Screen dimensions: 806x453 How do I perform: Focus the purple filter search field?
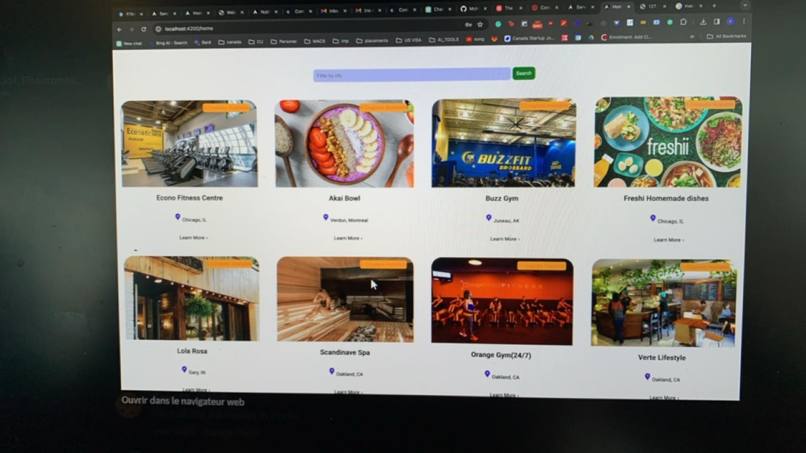coord(412,75)
